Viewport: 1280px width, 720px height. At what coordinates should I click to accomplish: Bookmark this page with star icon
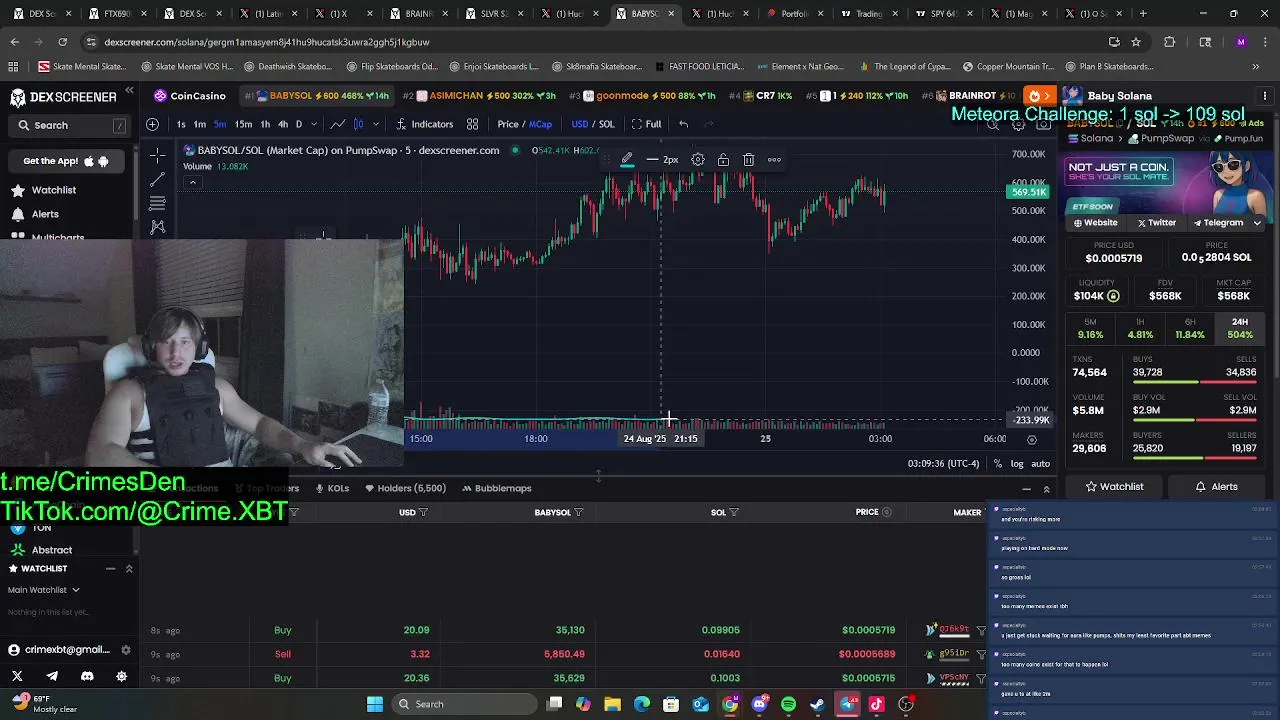pyautogui.click(x=1136, y=42)
